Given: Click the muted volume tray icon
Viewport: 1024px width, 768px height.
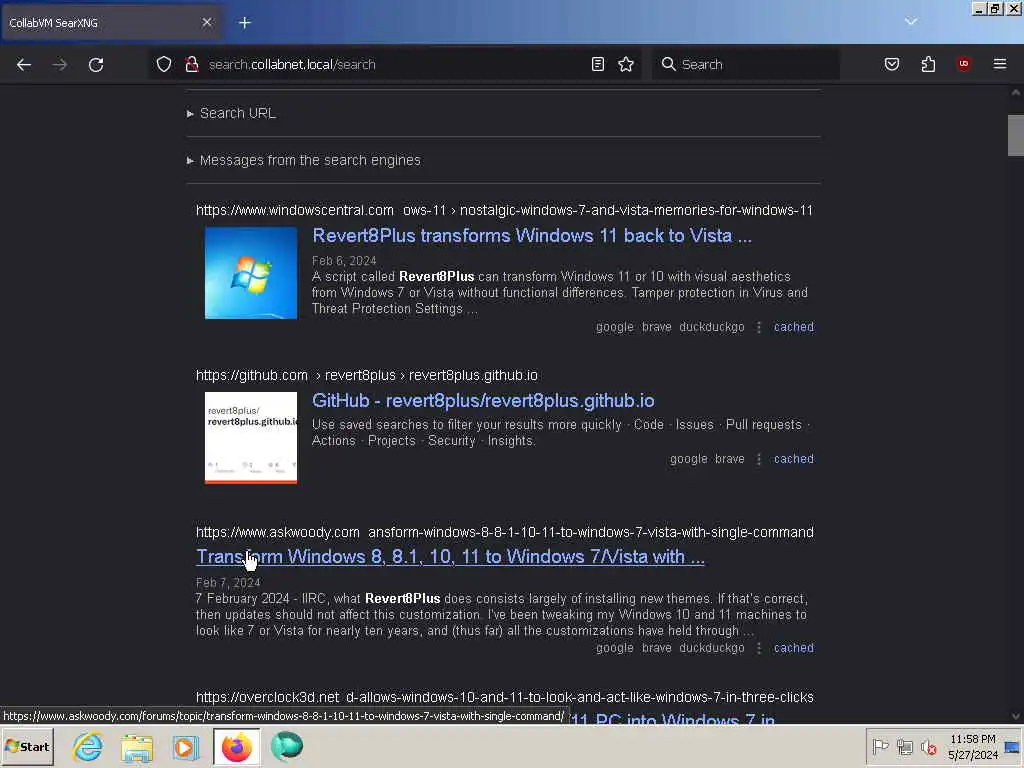Looking at the screenshot, I should point(928,746).
